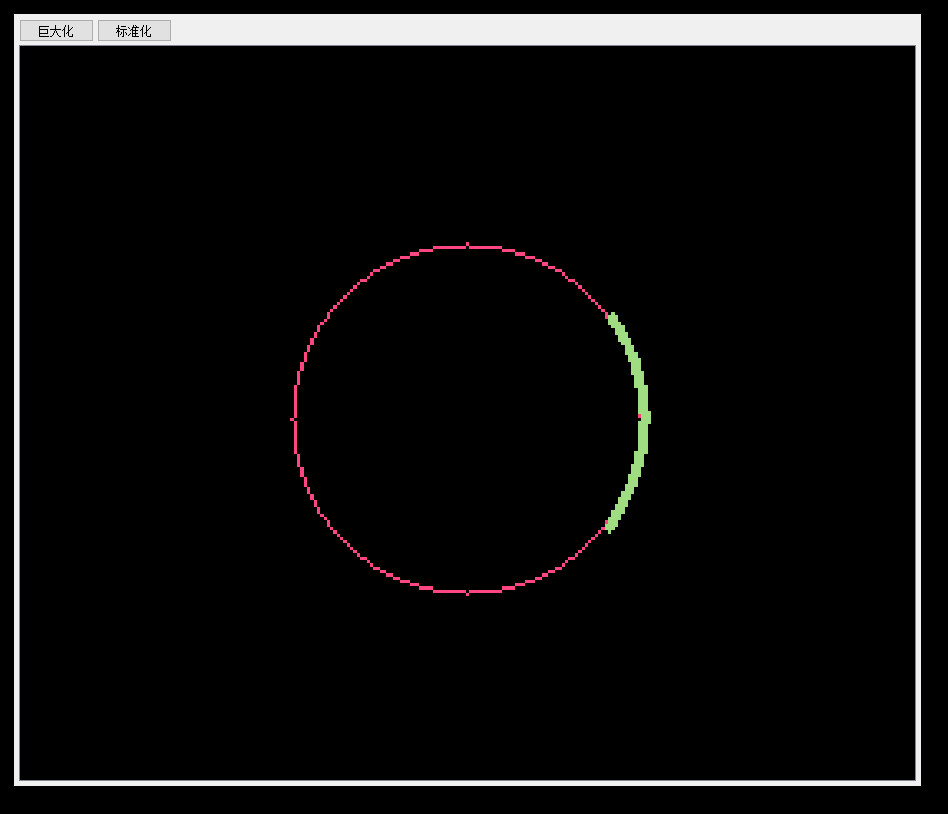Click the pink outline between top tick and green arc
The width and height of the screenshot is (948, 814).
(x=560, y=272)
